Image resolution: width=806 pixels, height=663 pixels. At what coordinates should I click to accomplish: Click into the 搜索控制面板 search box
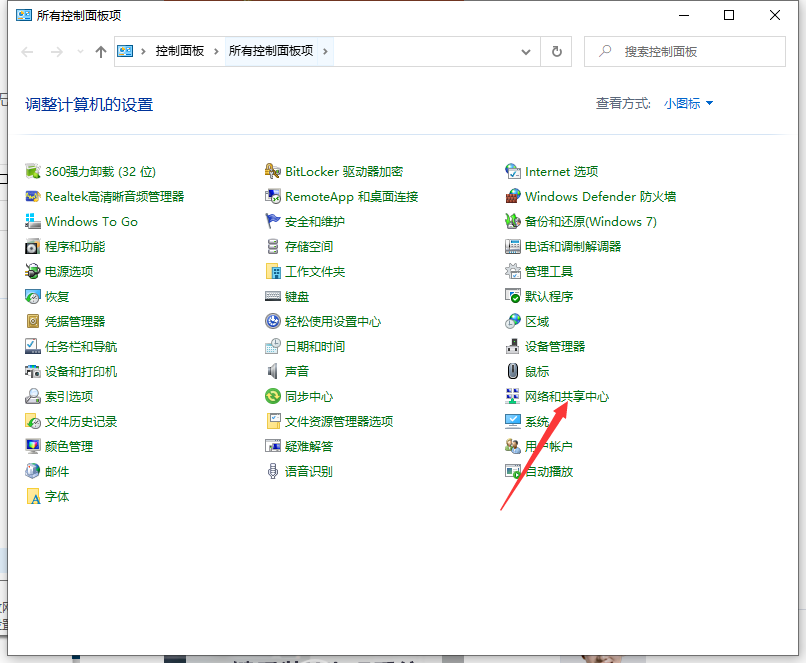coord(690,51)
